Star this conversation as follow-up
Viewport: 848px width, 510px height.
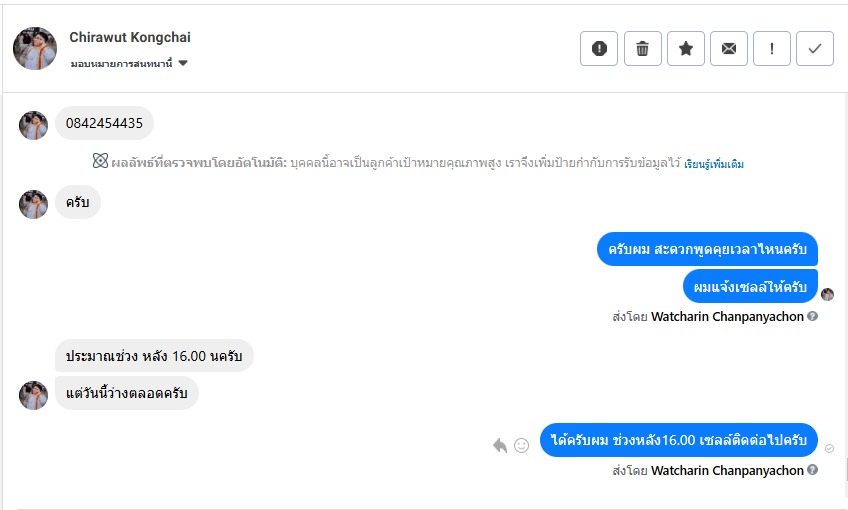click(x=686, y=48)
